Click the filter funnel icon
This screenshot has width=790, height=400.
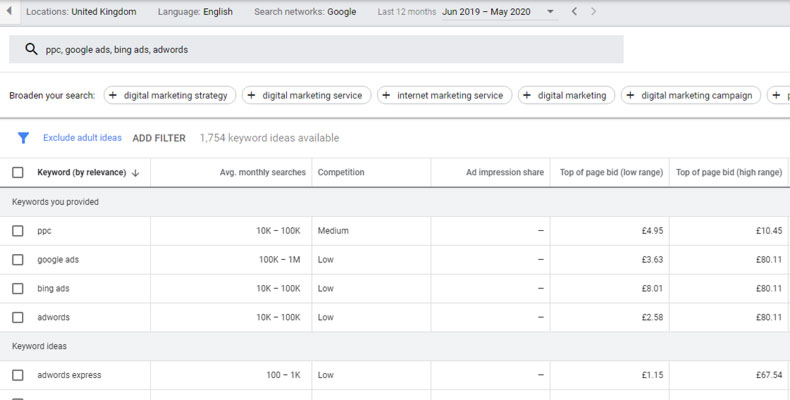coord(23,138)
